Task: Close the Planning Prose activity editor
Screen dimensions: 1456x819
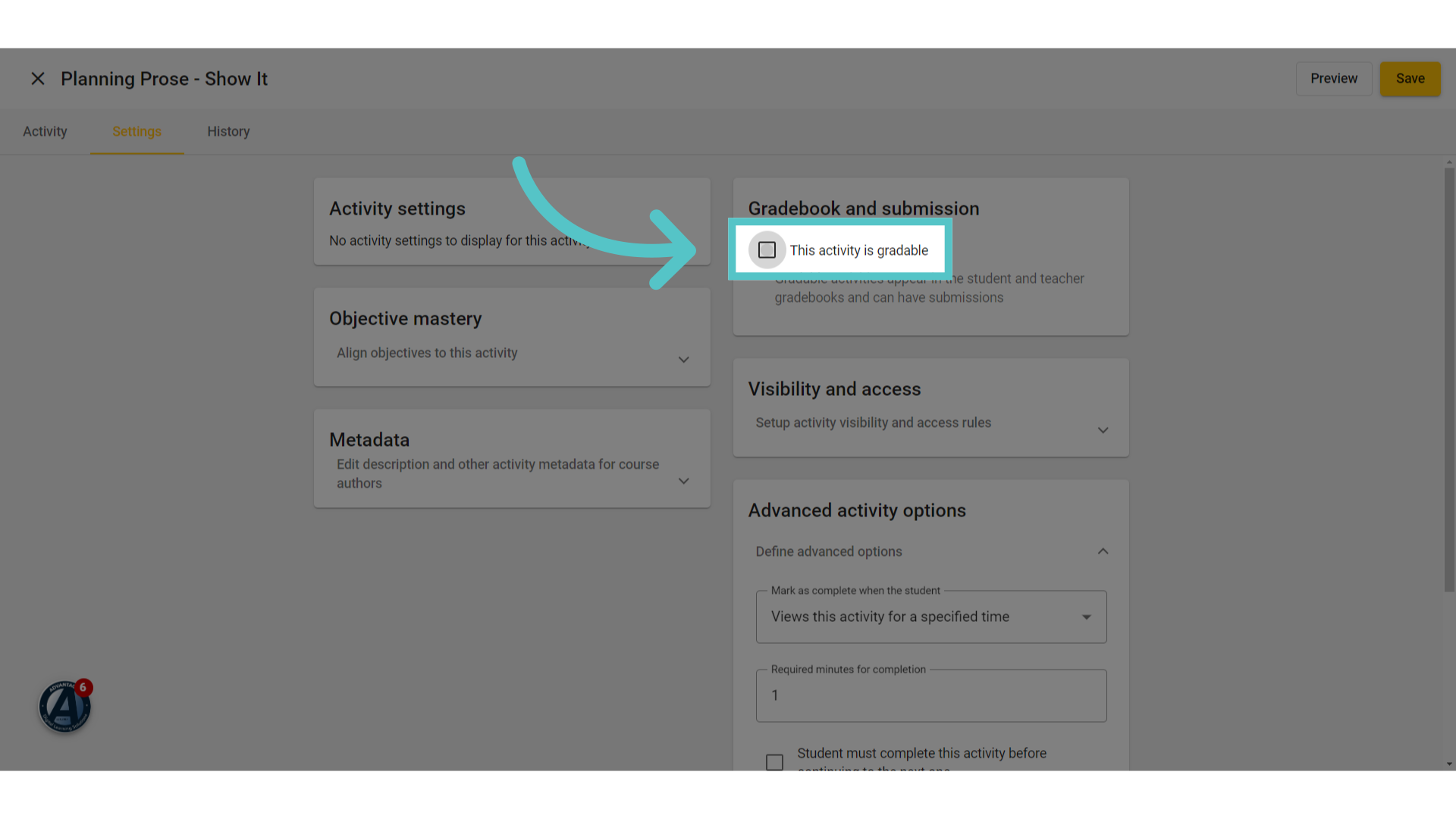Action: click(x=37, y=79)
